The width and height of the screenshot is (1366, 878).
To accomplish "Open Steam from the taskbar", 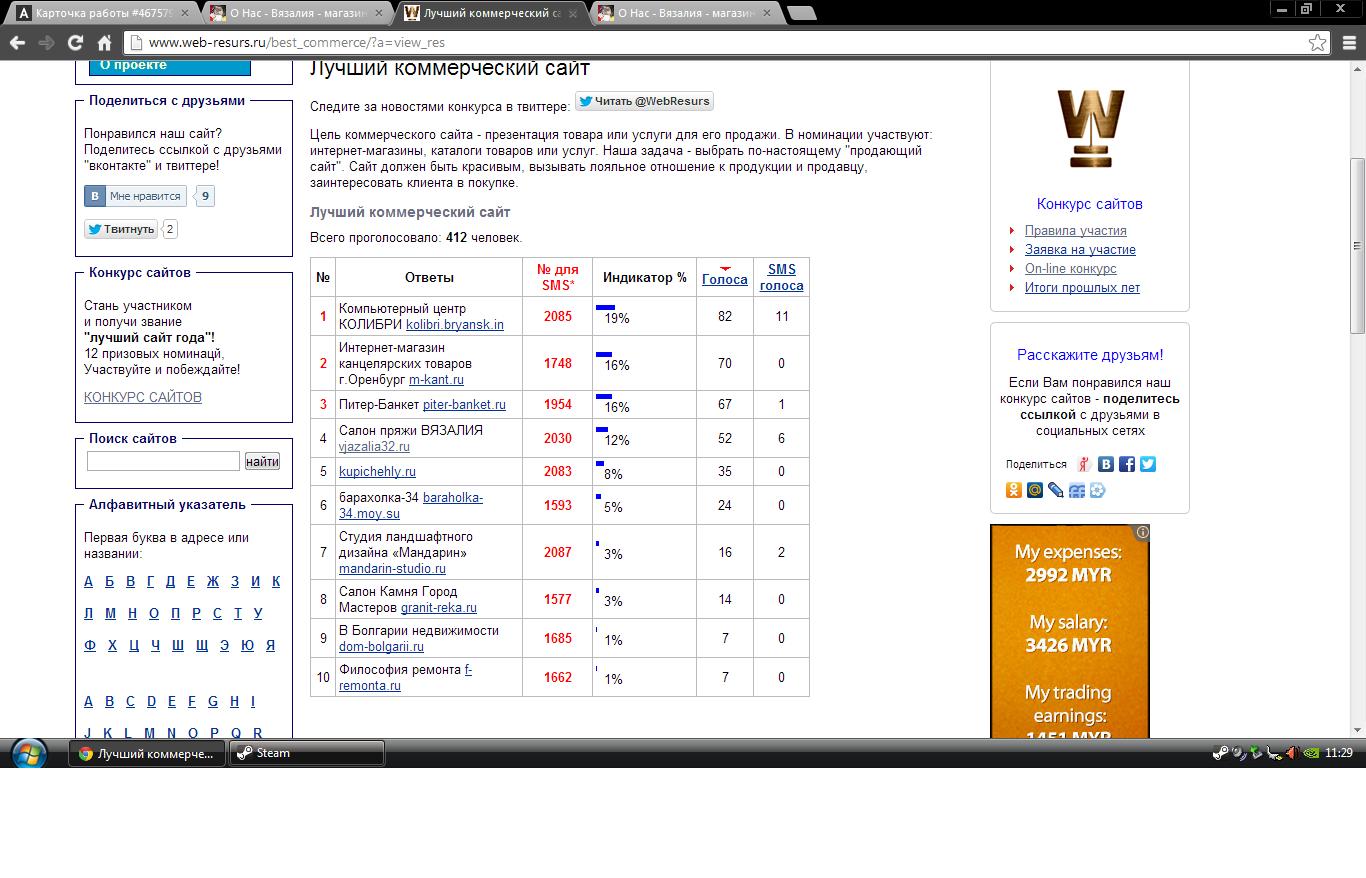I will coord(307,753).
